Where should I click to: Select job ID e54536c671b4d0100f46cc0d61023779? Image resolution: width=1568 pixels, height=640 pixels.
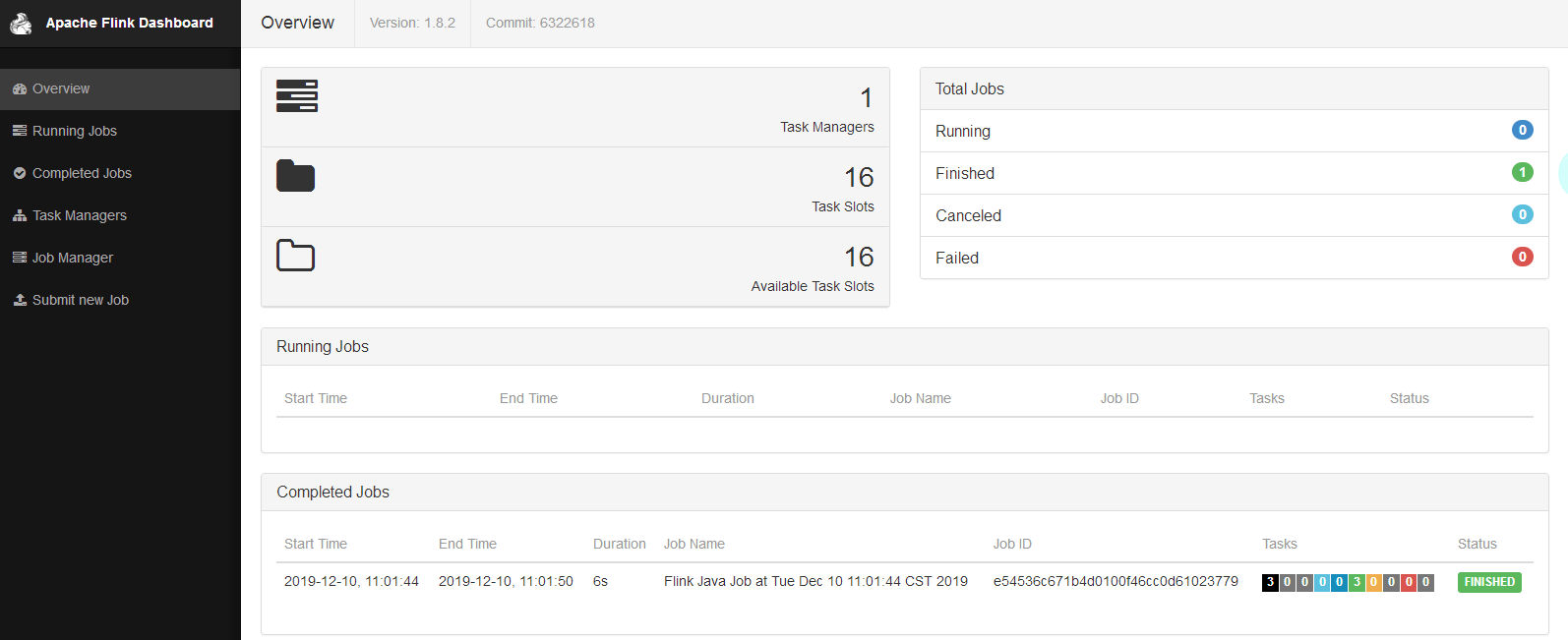[x=1116, y=581]
